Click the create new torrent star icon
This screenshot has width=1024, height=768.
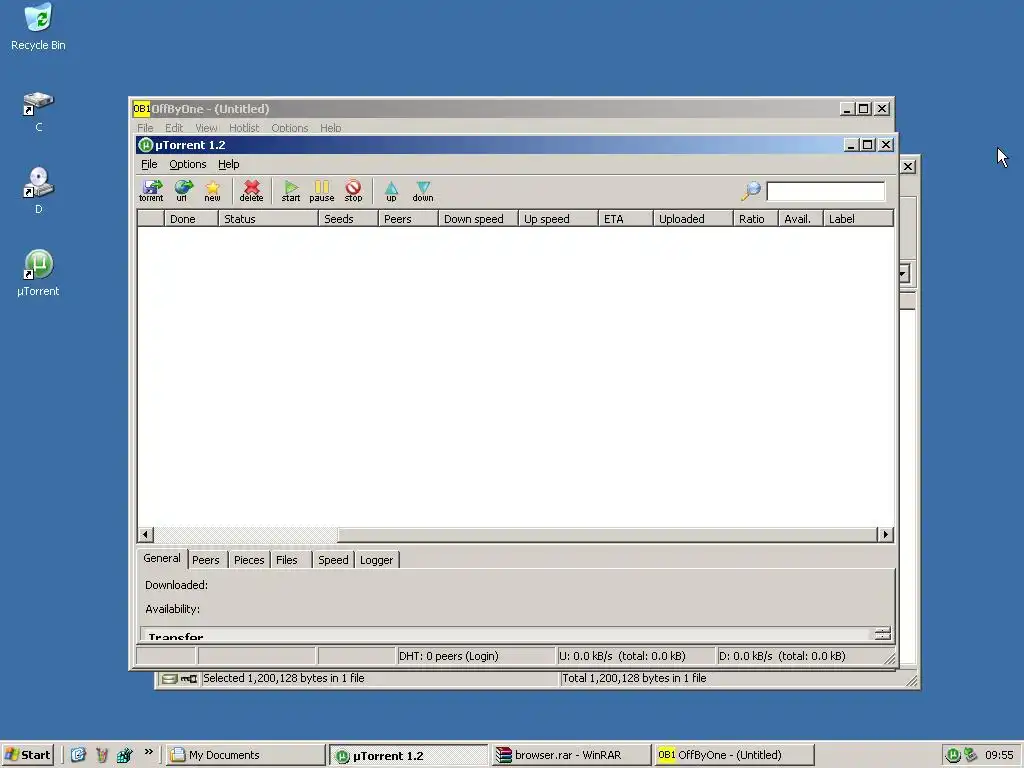point(212,191)
